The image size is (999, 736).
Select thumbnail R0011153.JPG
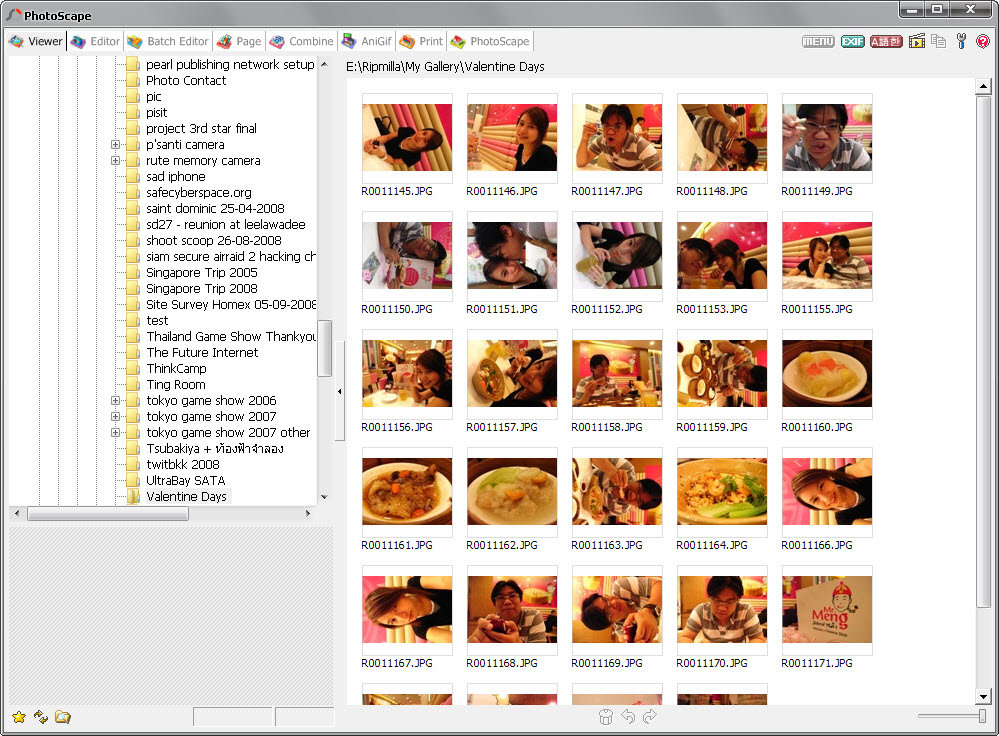pyautogui.click(x=722, y=256)
